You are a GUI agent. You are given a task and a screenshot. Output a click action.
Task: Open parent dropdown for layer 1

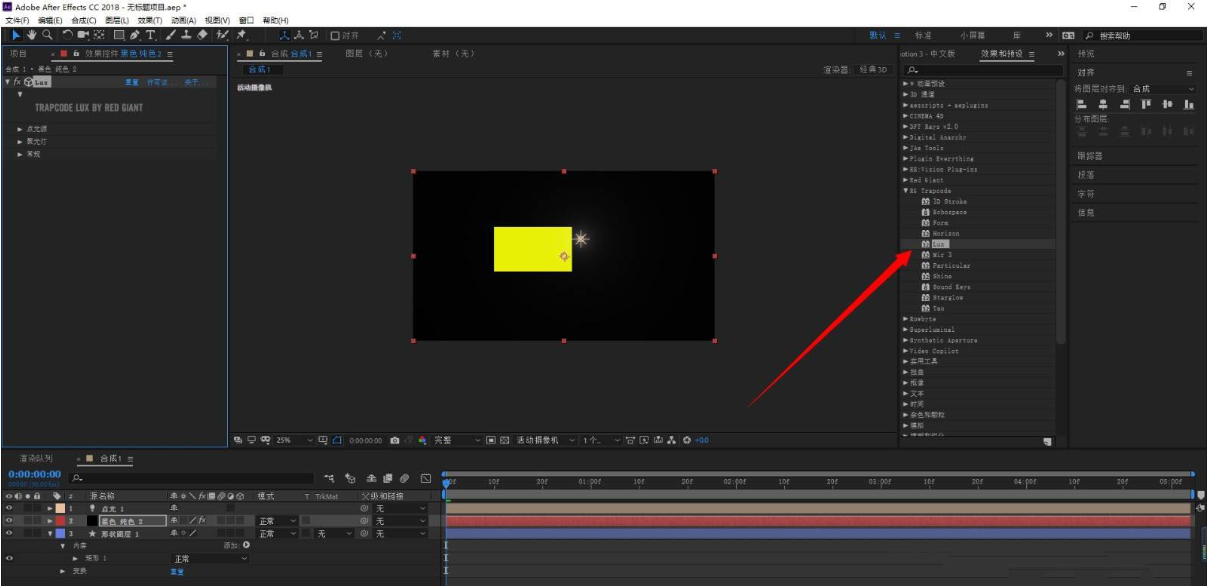coord(400,509)
